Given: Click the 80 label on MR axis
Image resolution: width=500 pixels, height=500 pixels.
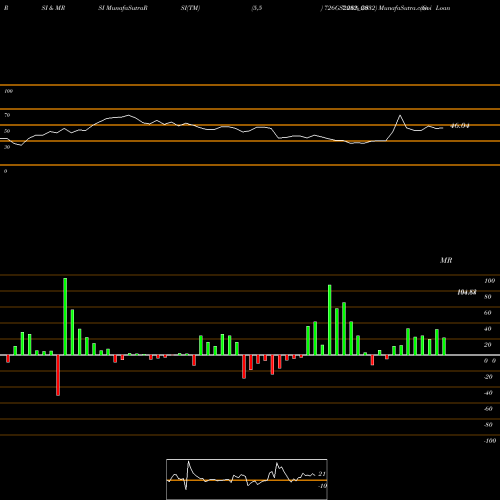Looking at the screenshot, I should [x=488, y=297].
